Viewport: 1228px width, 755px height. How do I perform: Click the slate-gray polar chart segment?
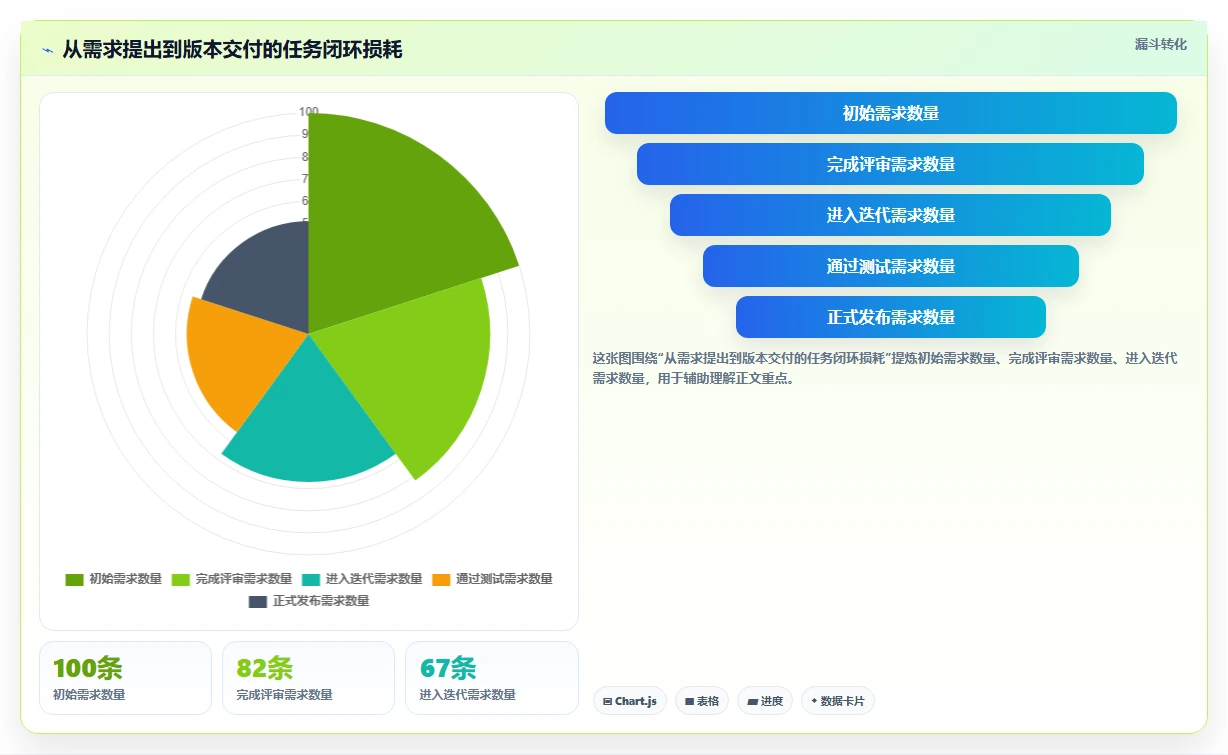tap(265, 275)
